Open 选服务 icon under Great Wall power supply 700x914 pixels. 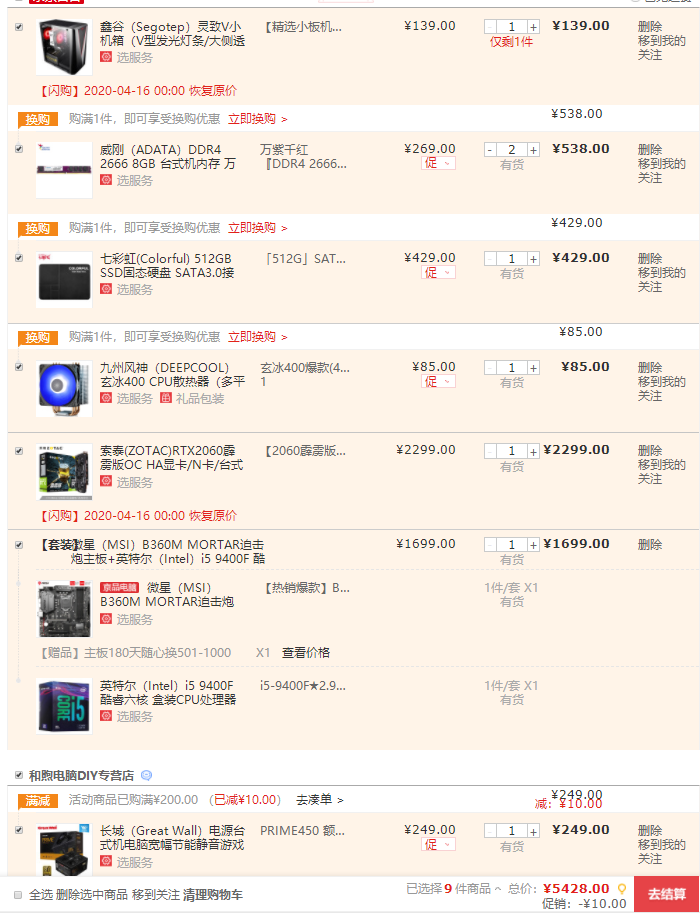pos(105,862)
